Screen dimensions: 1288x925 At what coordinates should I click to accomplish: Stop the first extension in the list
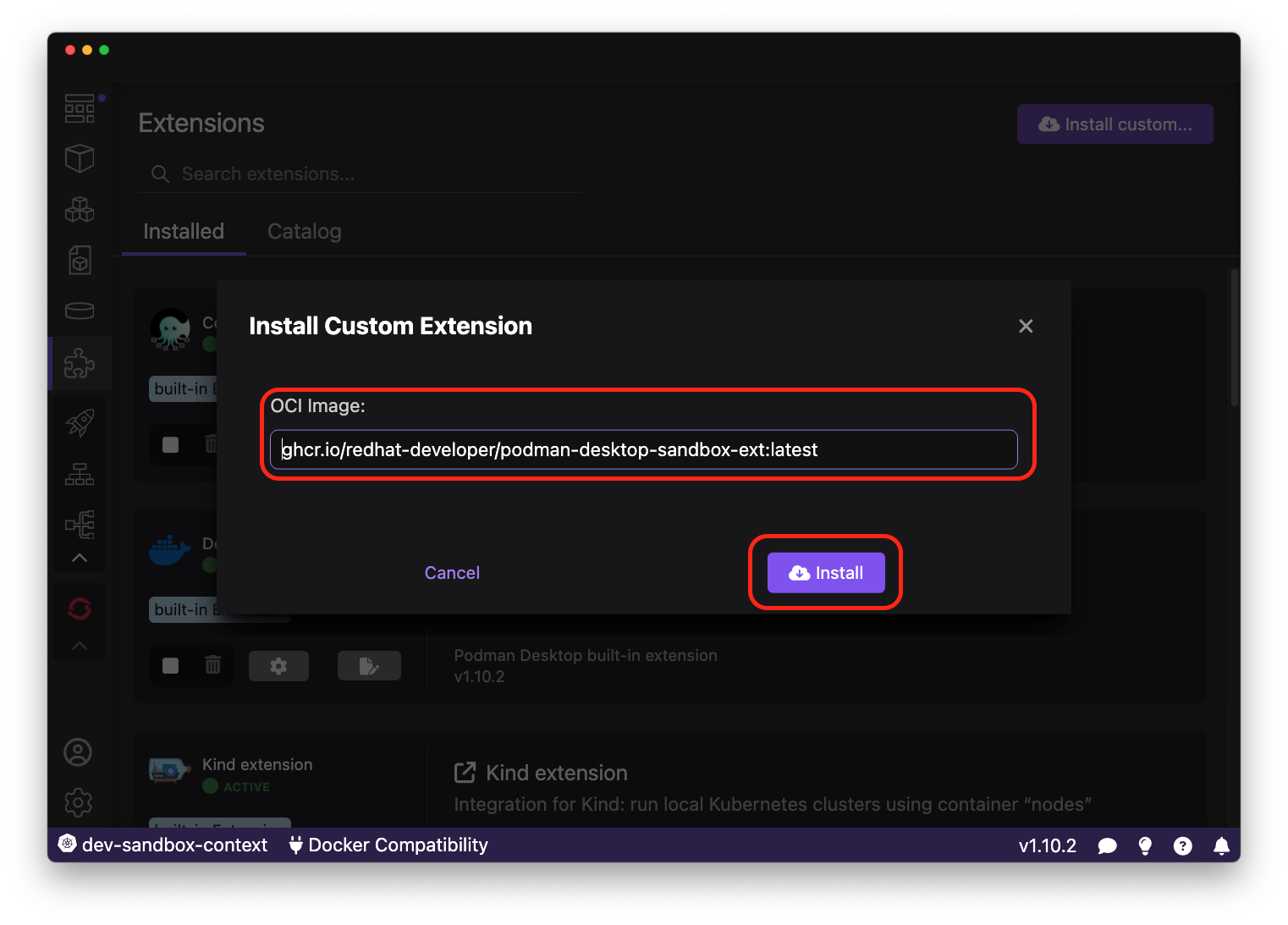click(171, 445)
